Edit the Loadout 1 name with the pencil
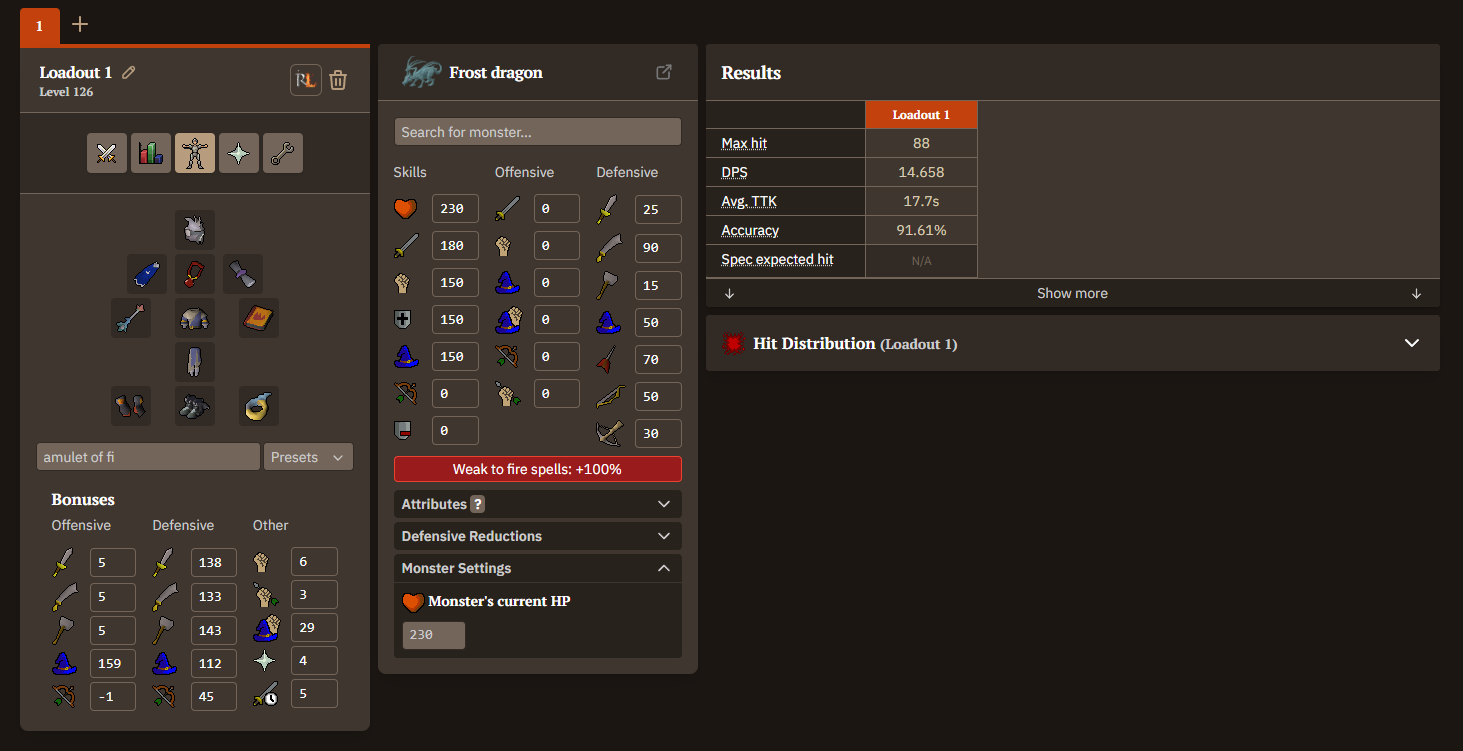Screen dimensions: 1463x751 [129, 72]
